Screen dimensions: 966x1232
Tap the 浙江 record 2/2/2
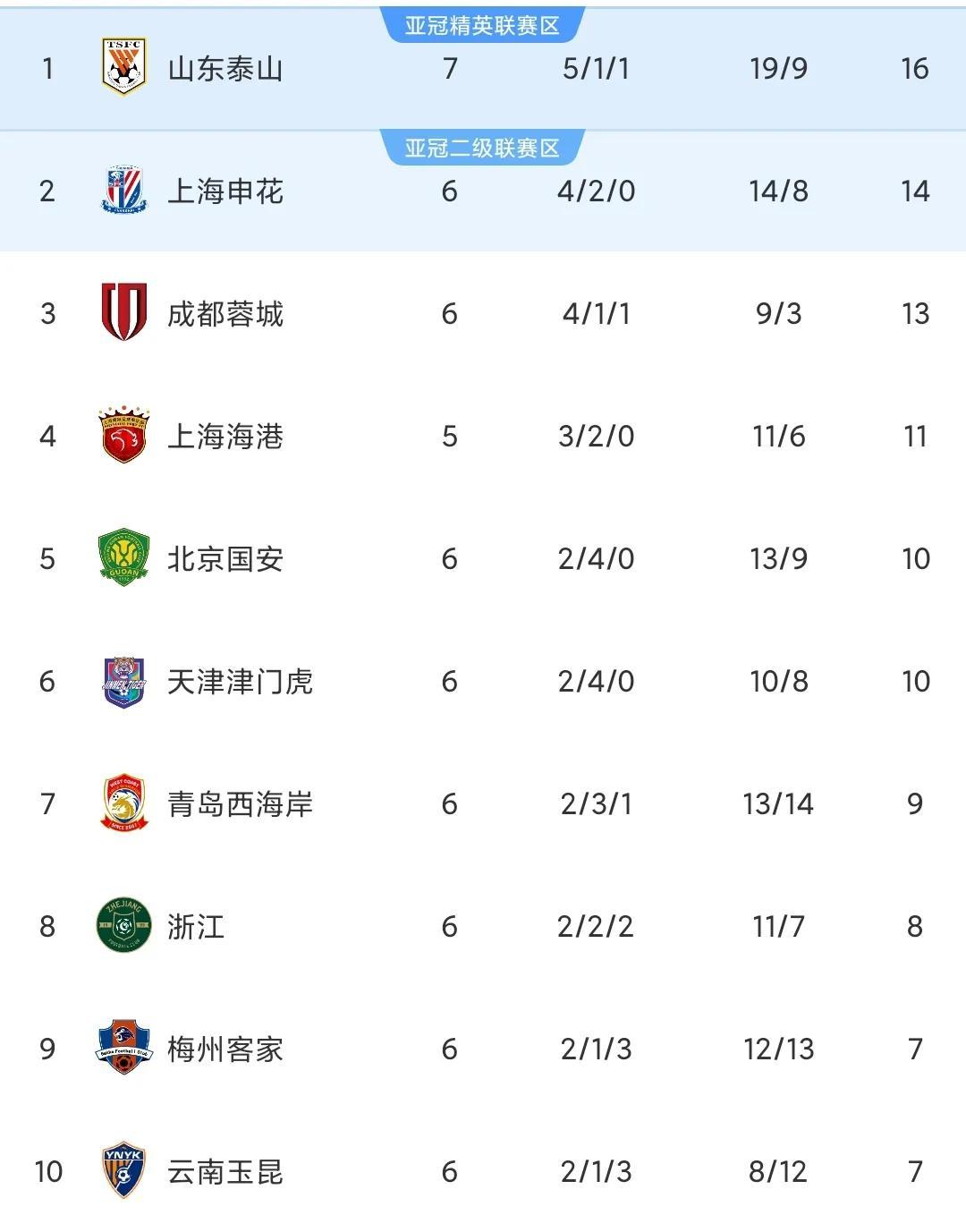(x=596, y=926)
